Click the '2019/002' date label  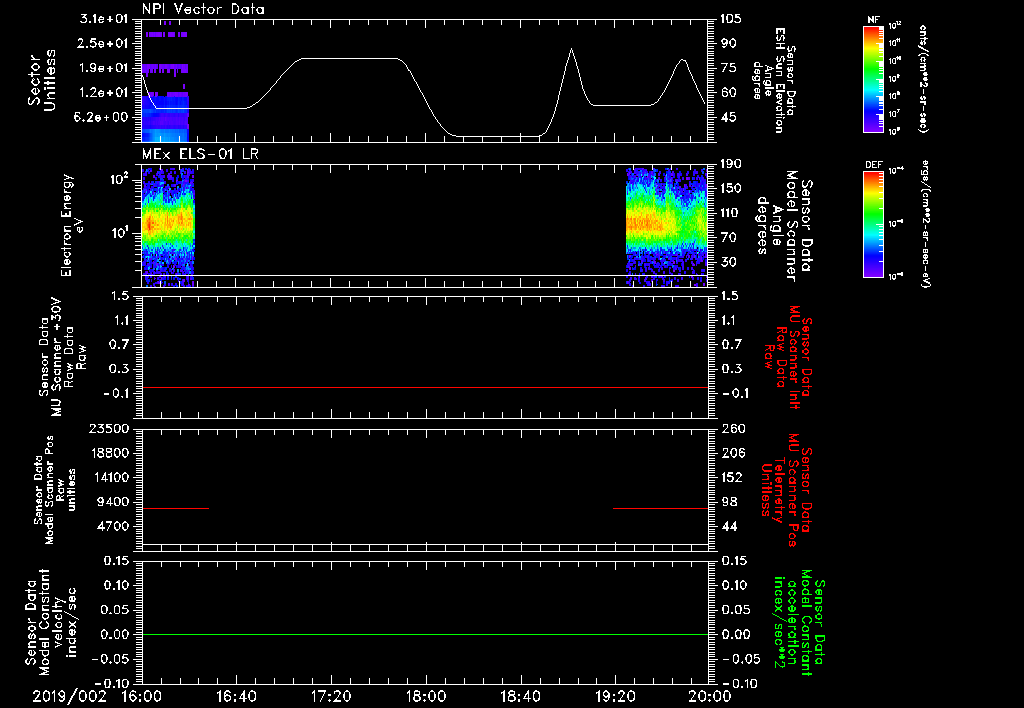coord(69,696)
